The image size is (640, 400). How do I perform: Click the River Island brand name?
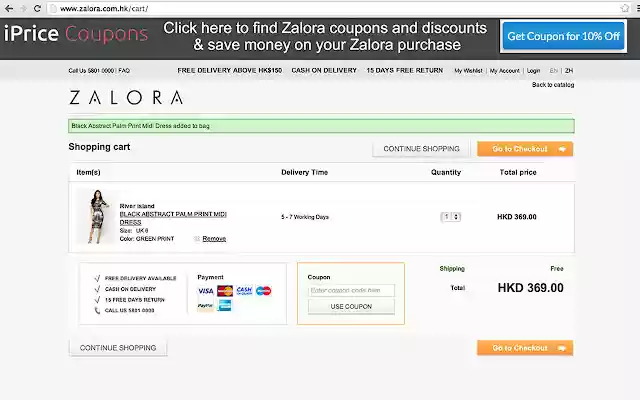[x=137, y=206]
